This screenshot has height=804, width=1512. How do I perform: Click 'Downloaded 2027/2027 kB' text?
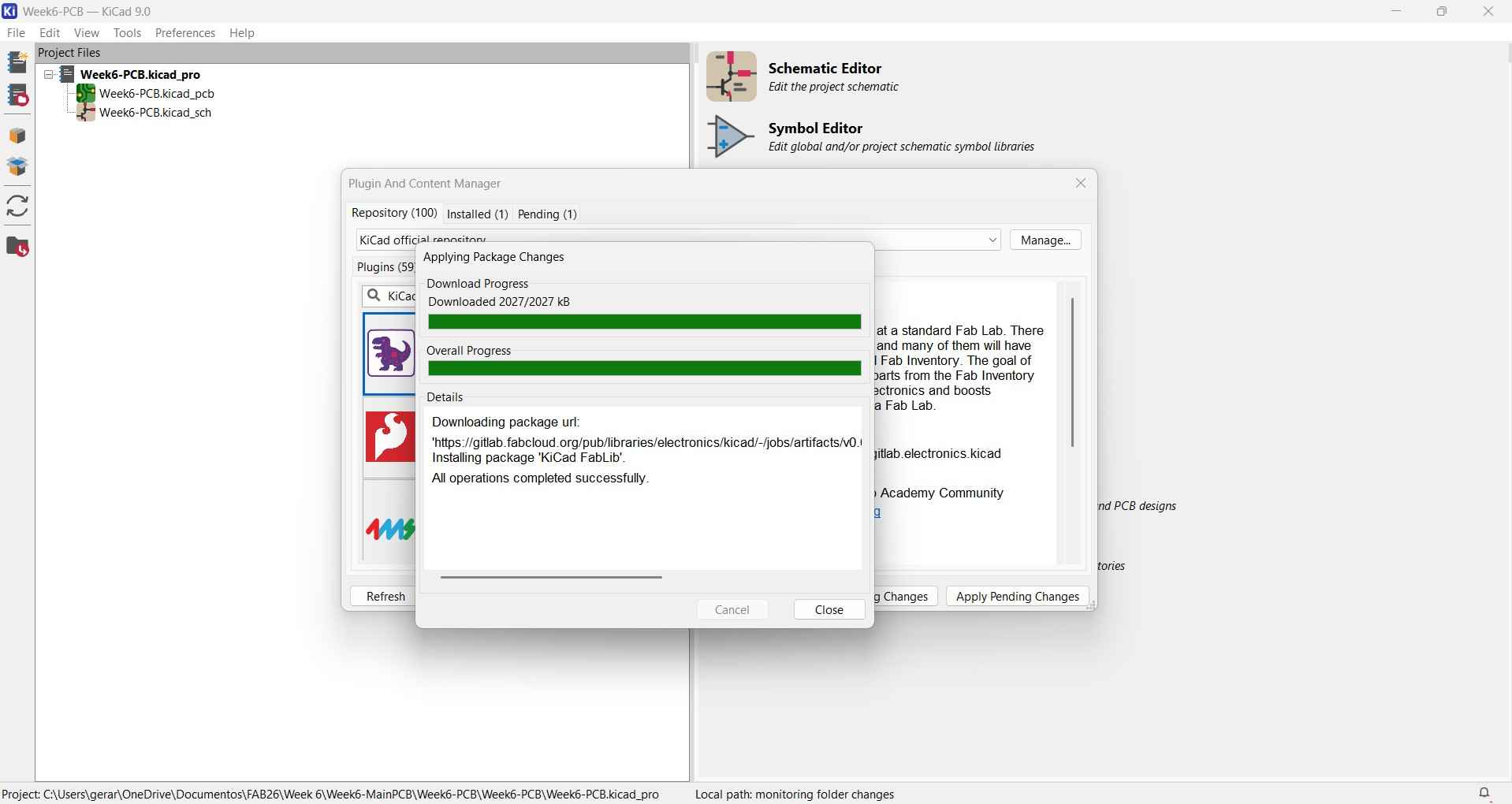pyautogui.click(x=499, y=302)
